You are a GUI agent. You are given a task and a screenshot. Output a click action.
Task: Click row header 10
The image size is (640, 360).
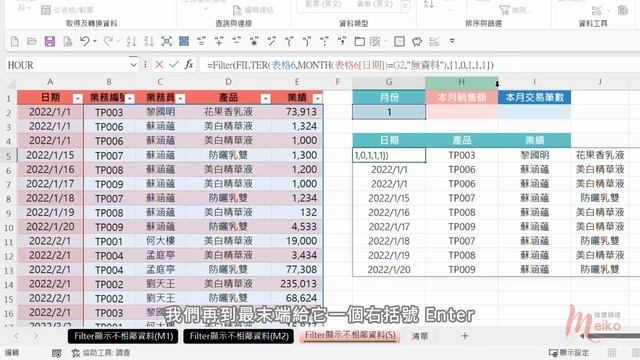(x=9, y=227)
